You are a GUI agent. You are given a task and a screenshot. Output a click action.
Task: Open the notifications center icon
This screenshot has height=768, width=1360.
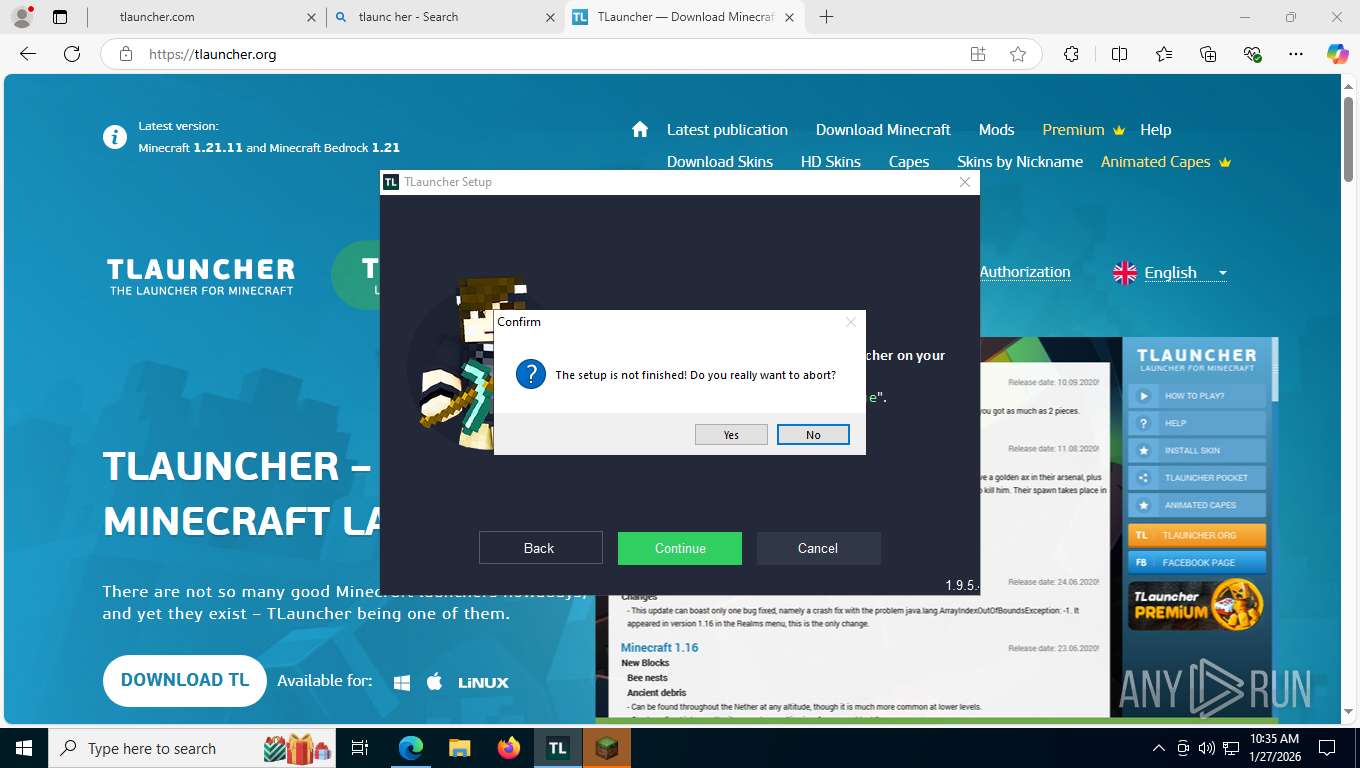click(x=1327, y=748)
